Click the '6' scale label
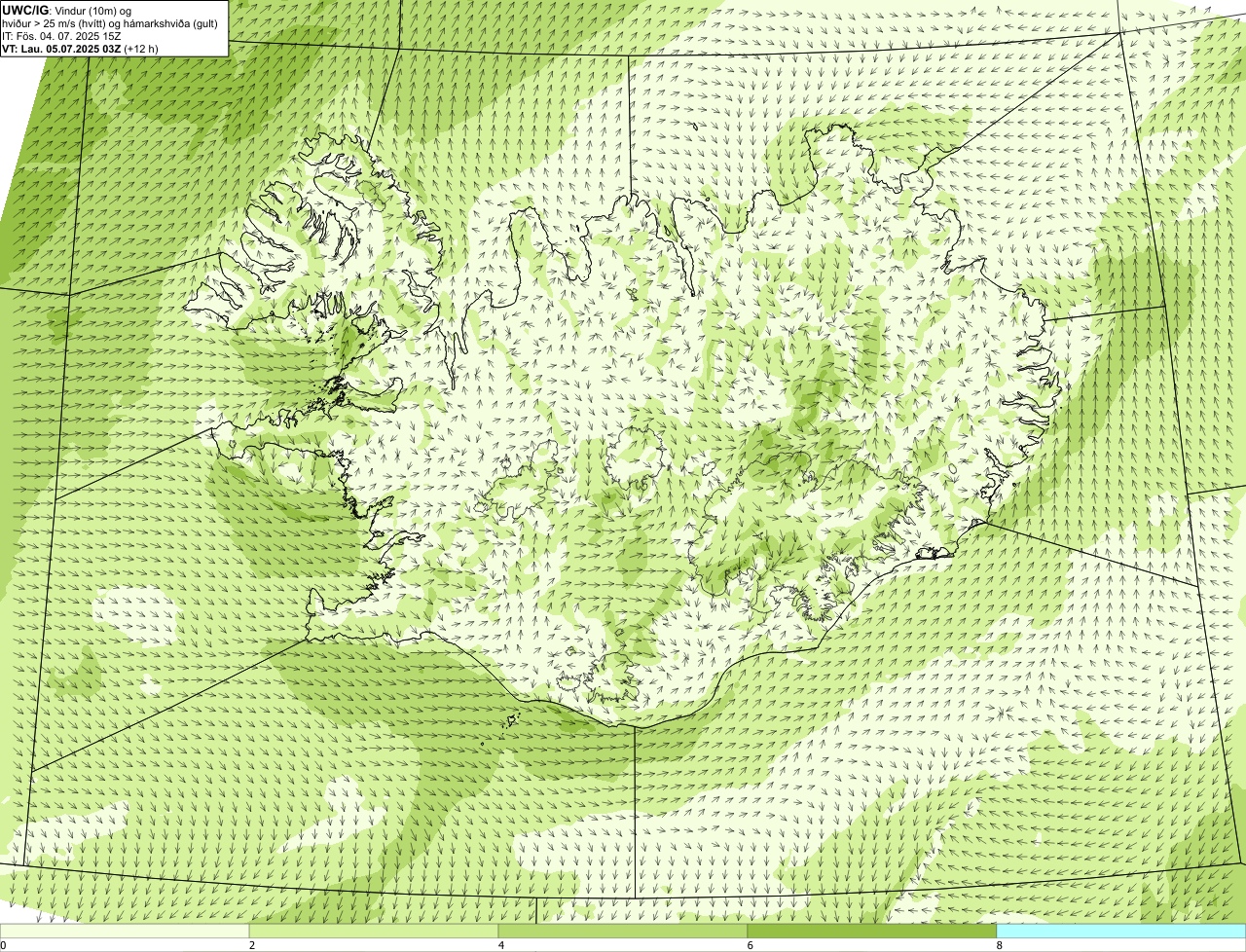Image resolution: width=1246 pixels, height=952 pixels. pos(751,945)
